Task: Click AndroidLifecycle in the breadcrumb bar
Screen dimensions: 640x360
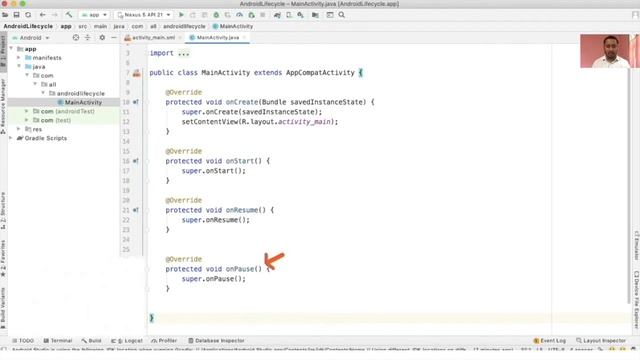Action: click(28, 26)
